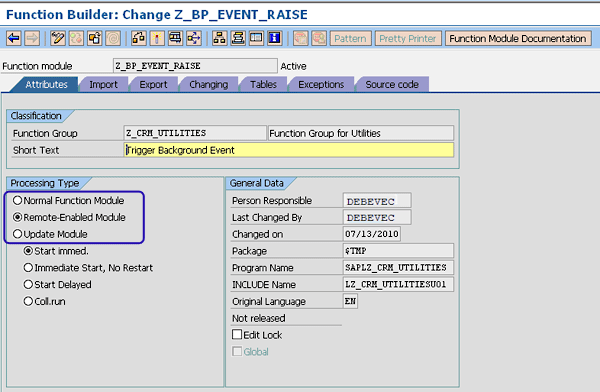
Task: Click Program Name SAPLZ_CRM_UTILITIES
Action: tap(398, 268)
